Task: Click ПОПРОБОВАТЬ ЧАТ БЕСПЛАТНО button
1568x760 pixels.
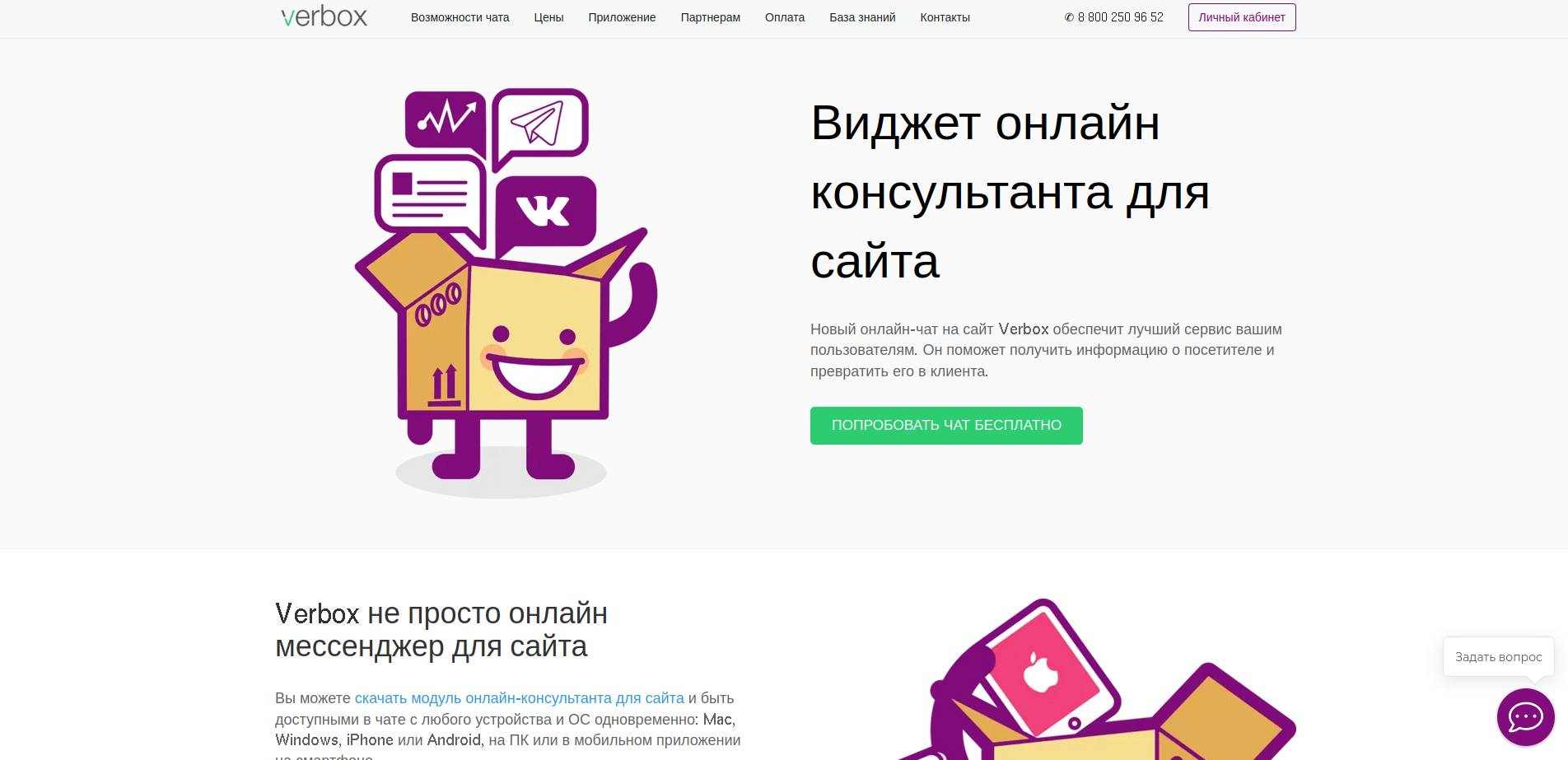Action: (x=946, y=426)
